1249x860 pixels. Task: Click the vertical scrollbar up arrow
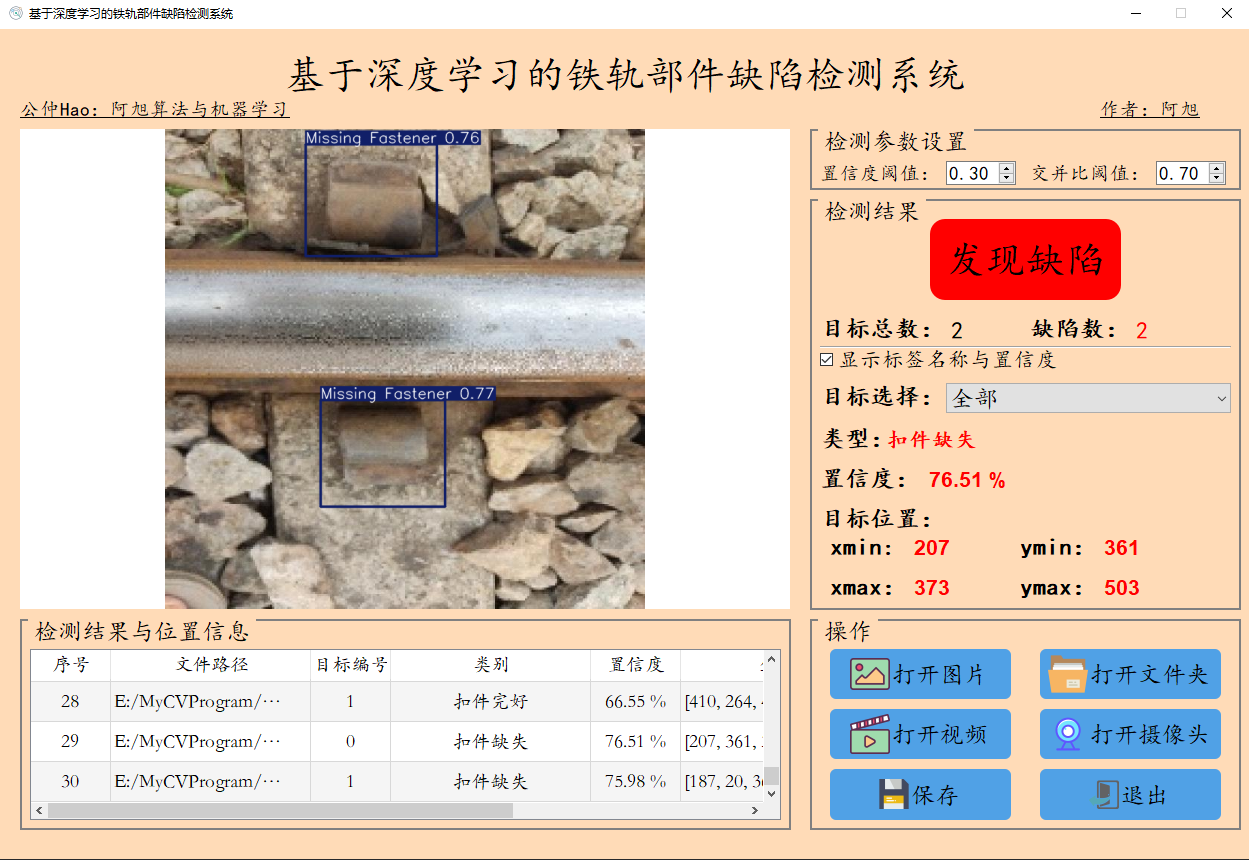[x=771, y=658]
